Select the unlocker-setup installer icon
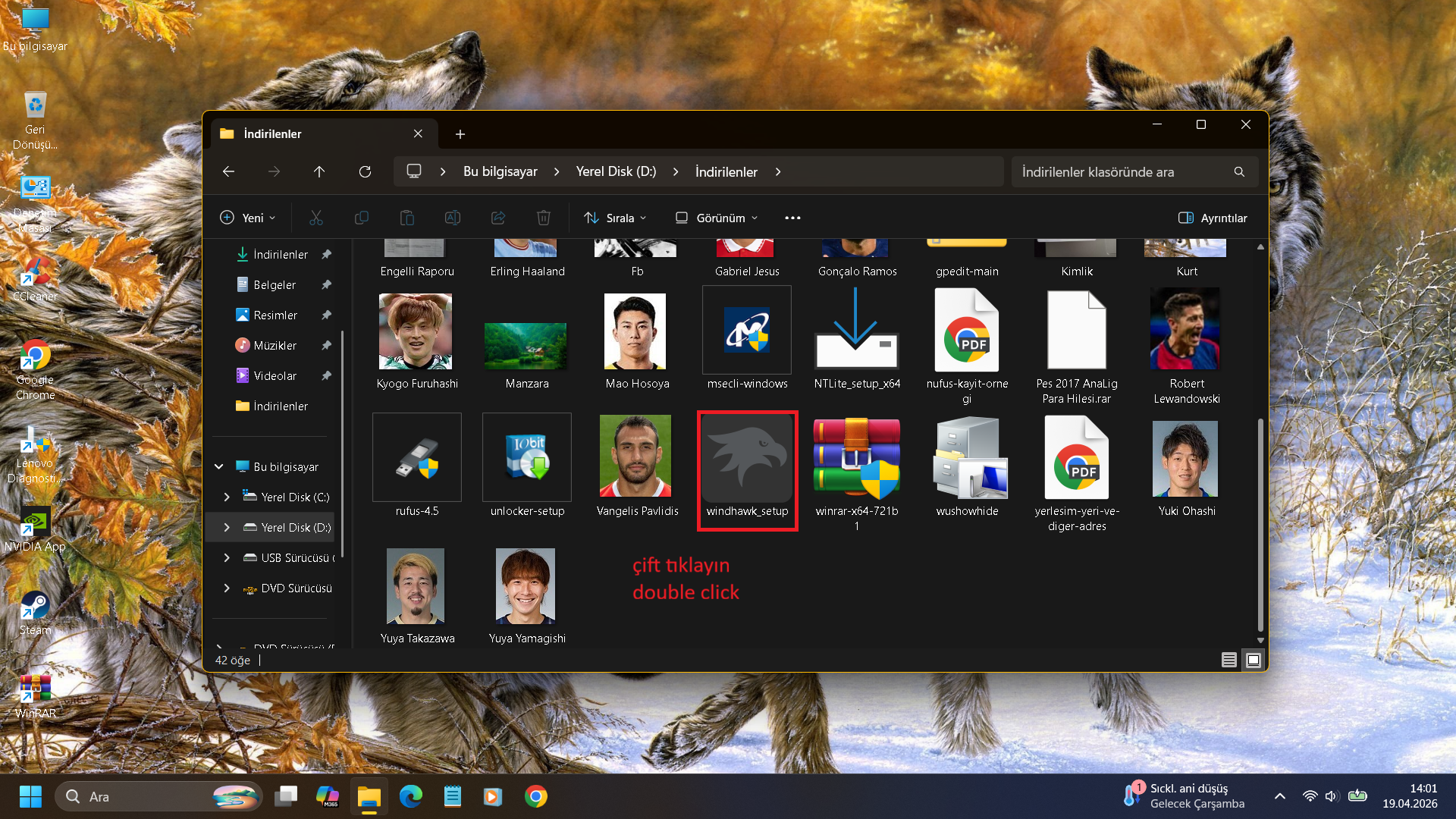The width and height of the screenshot is (1456, 819). click(x=527, y=457)
